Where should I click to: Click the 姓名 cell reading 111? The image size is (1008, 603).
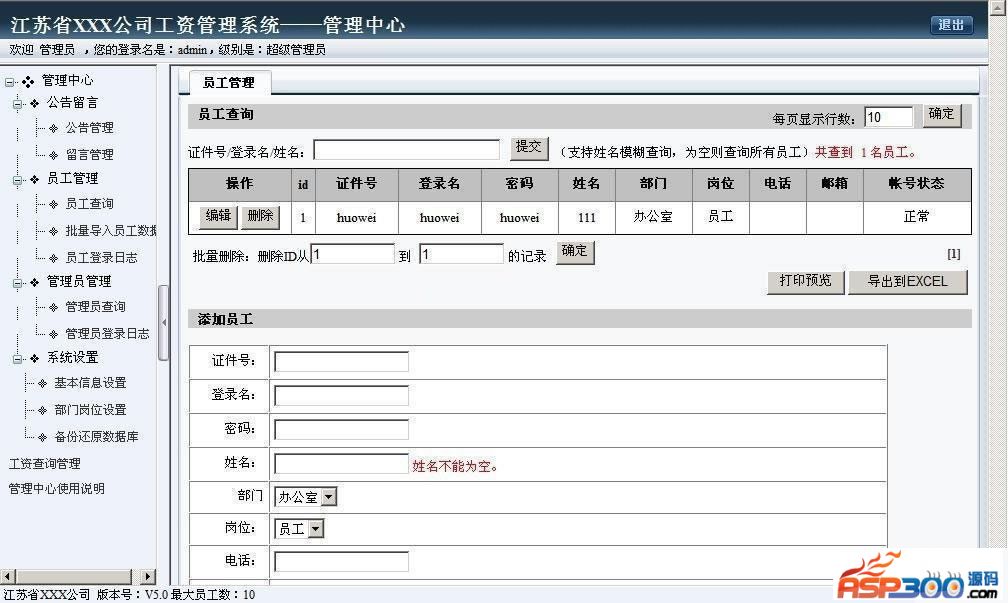(587, 217)
